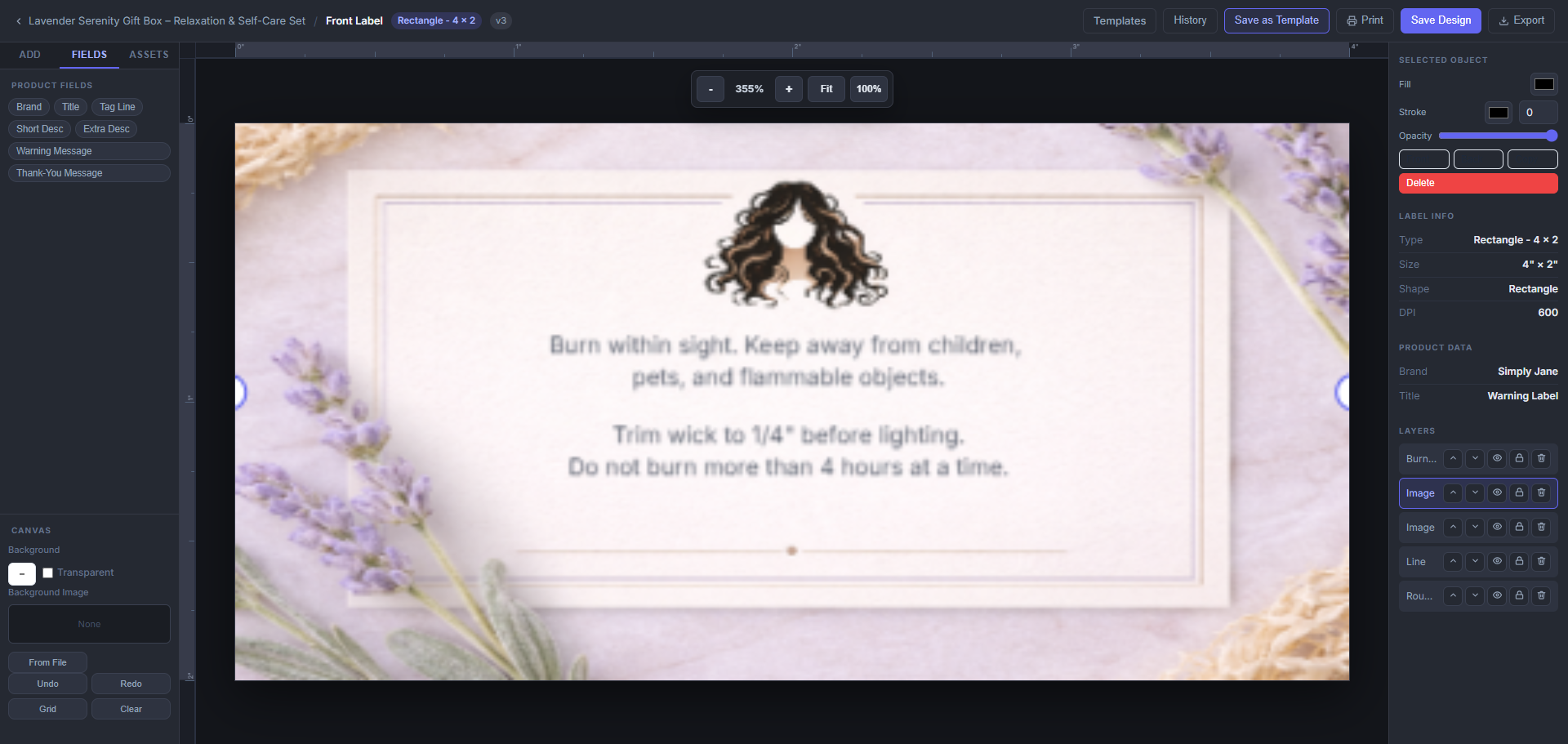
Task: Go back using the left chevron arrow
Action: [x=18, y=21]
